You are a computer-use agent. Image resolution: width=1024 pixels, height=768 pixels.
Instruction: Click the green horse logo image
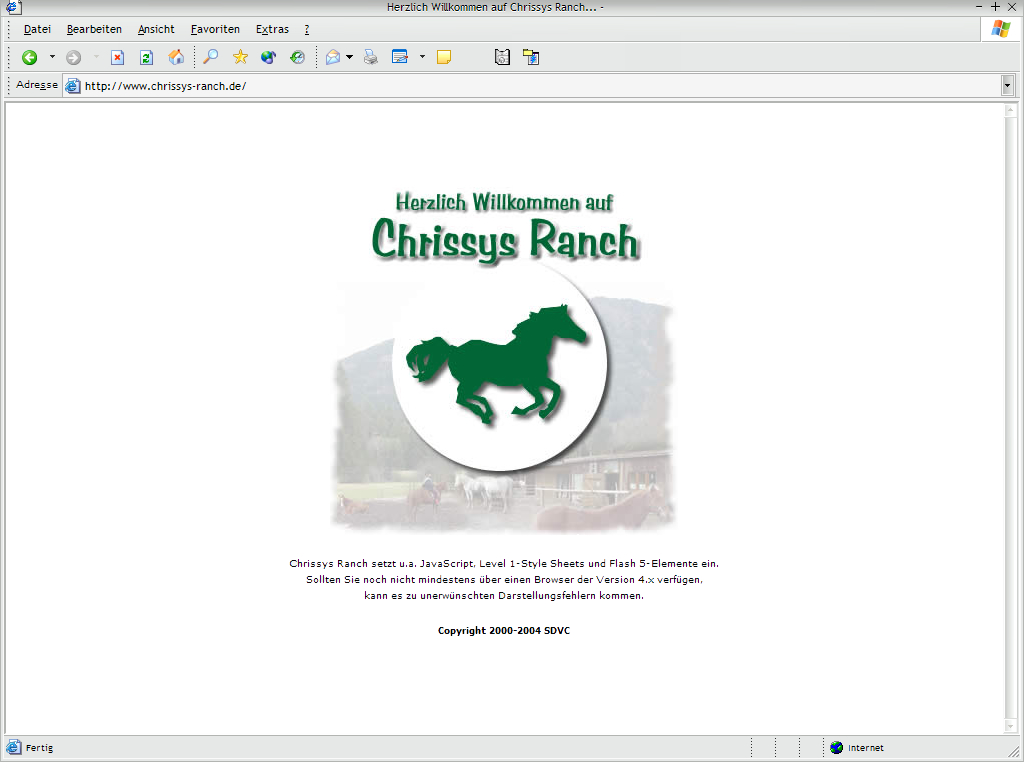[x=500, y=365]
